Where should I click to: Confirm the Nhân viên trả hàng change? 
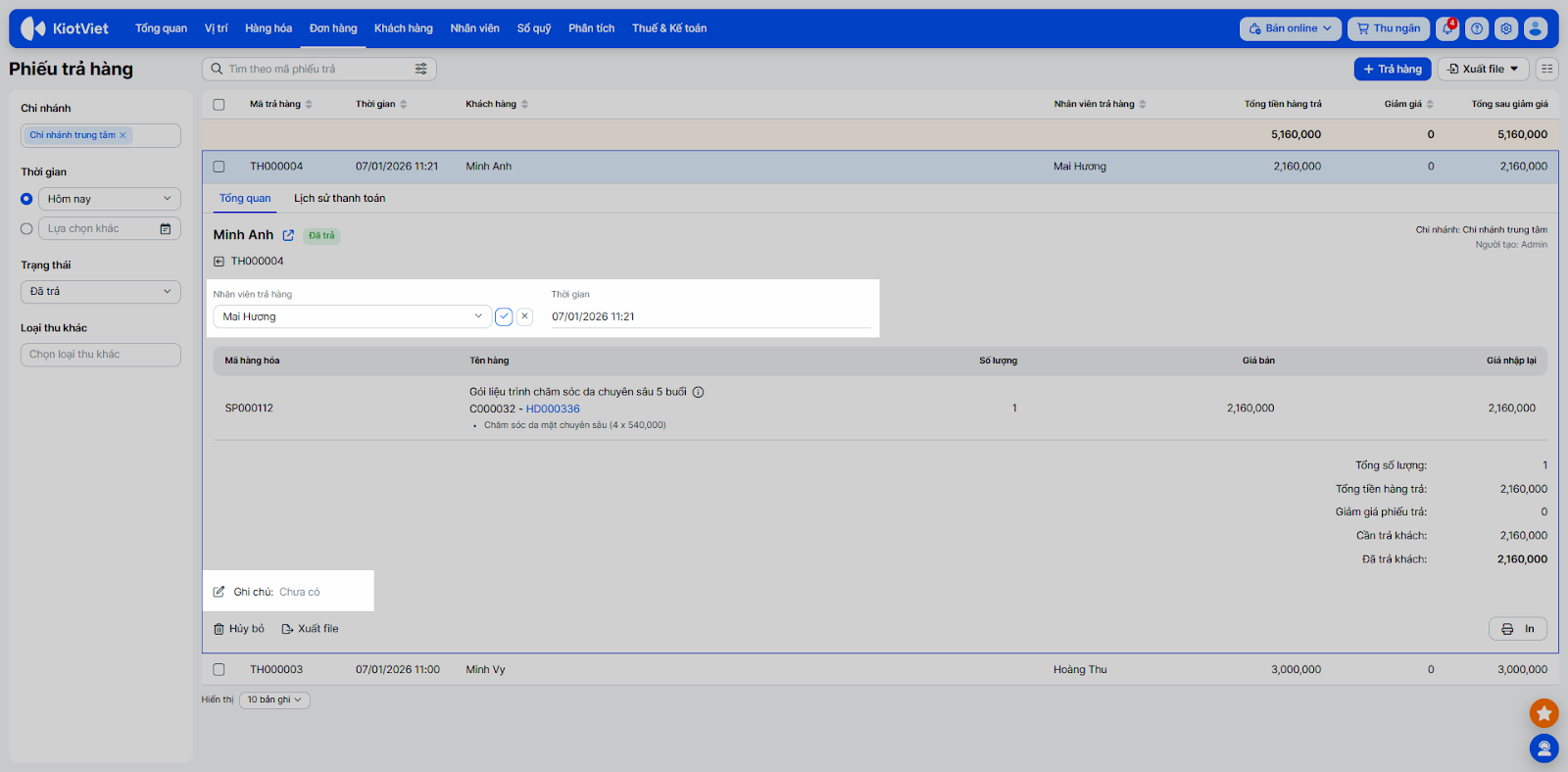tap(504, 316)
